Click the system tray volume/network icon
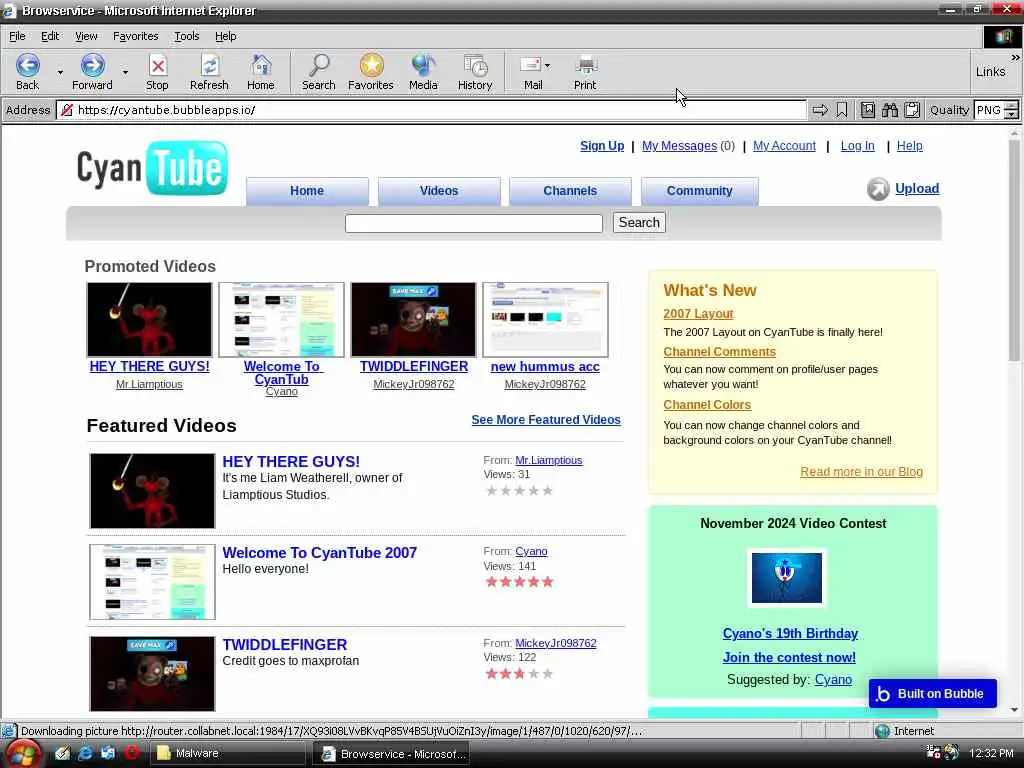This screenshot has width=1024, height=768. 952,753
